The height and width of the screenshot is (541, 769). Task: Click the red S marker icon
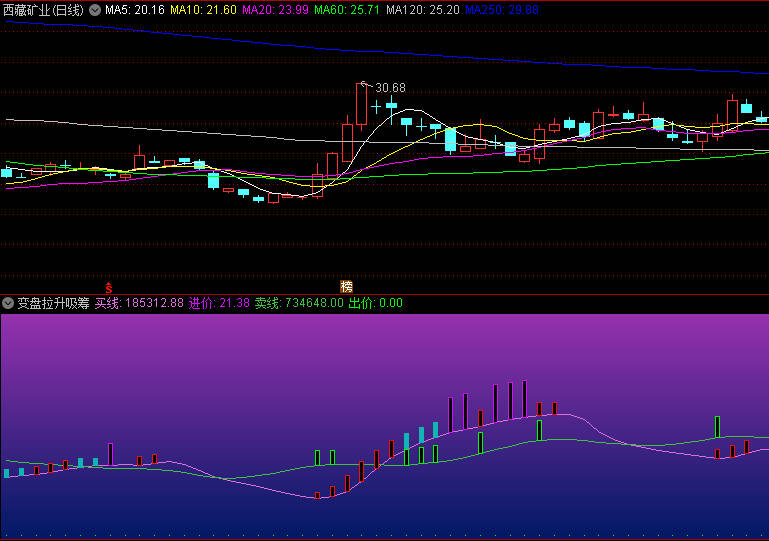point(108,288)
